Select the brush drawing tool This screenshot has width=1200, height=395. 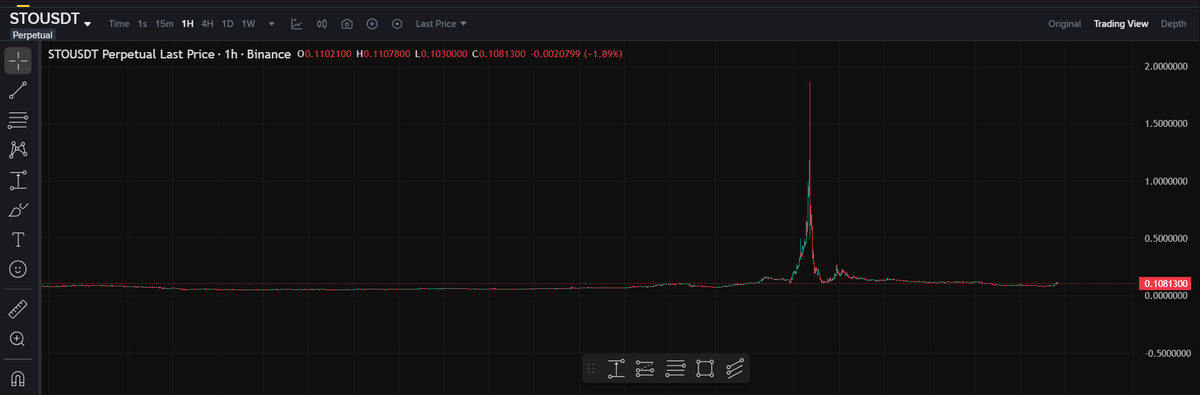pos(18,210)
